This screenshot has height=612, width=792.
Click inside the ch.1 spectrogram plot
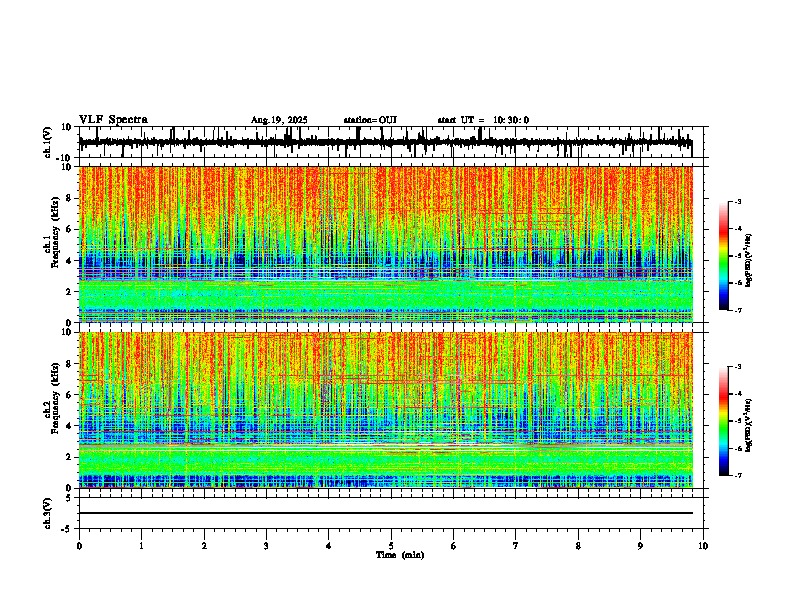point(385,244)
